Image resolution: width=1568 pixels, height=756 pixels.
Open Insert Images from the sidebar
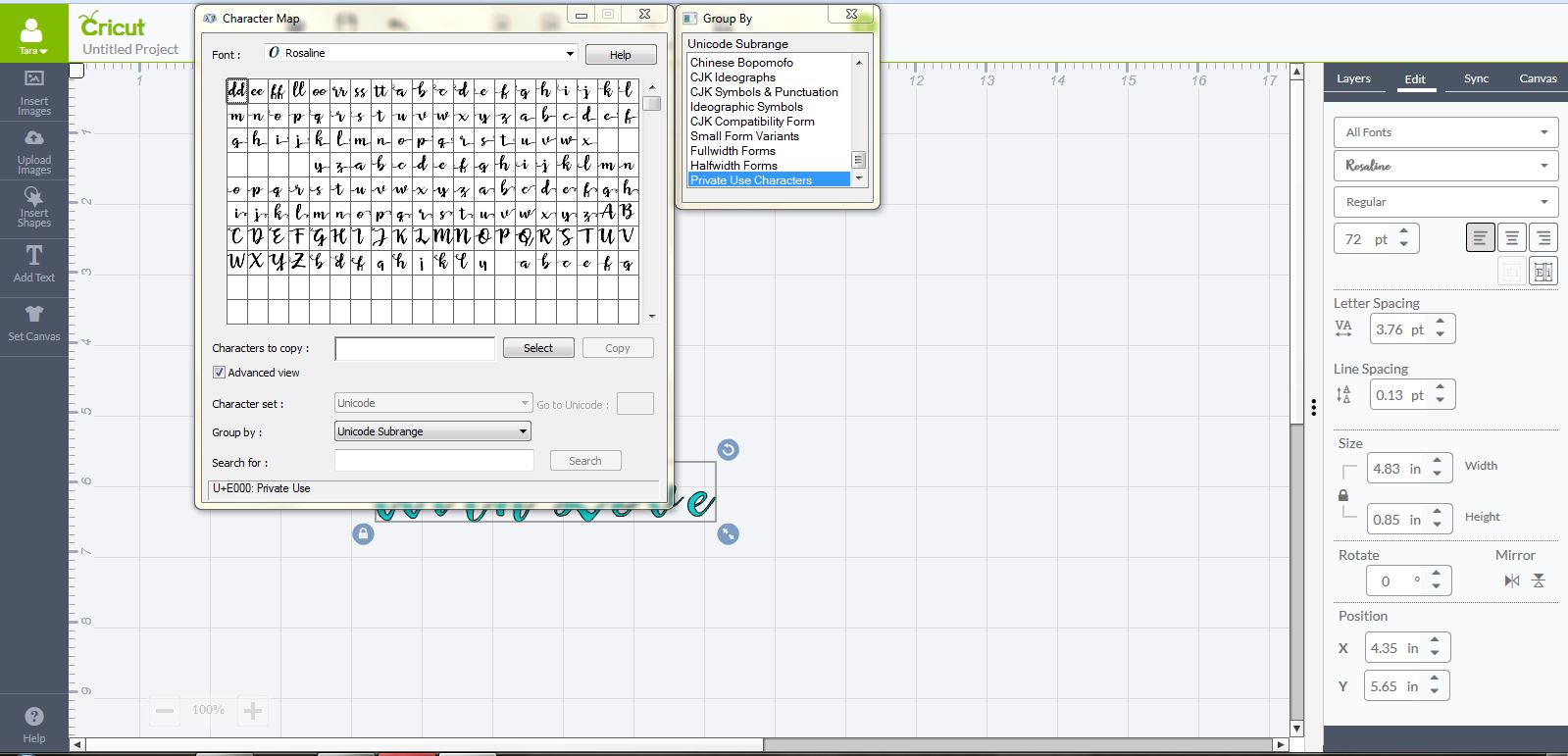pos(34,93)
